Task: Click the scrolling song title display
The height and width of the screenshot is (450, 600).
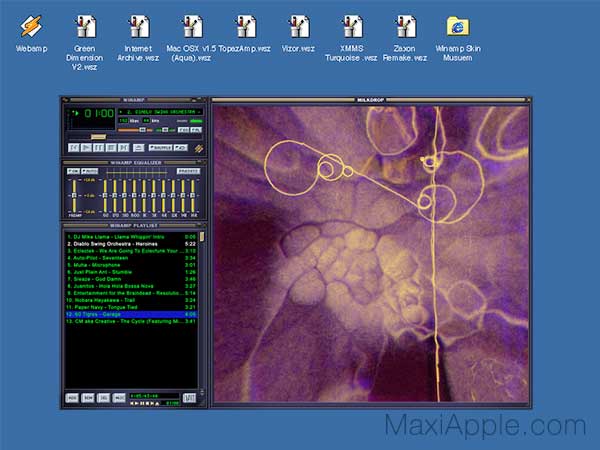Action: click(160, 112)
